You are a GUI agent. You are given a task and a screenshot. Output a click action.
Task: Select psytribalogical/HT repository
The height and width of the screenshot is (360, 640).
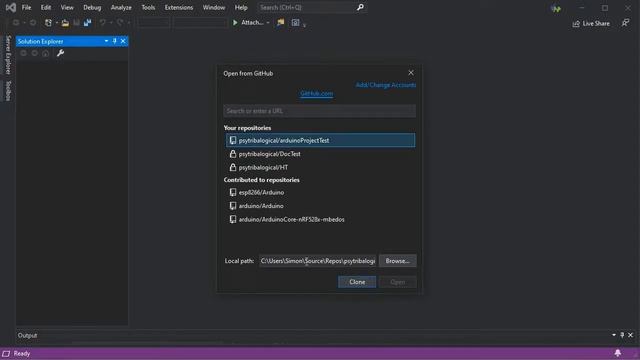coord(320,167)
